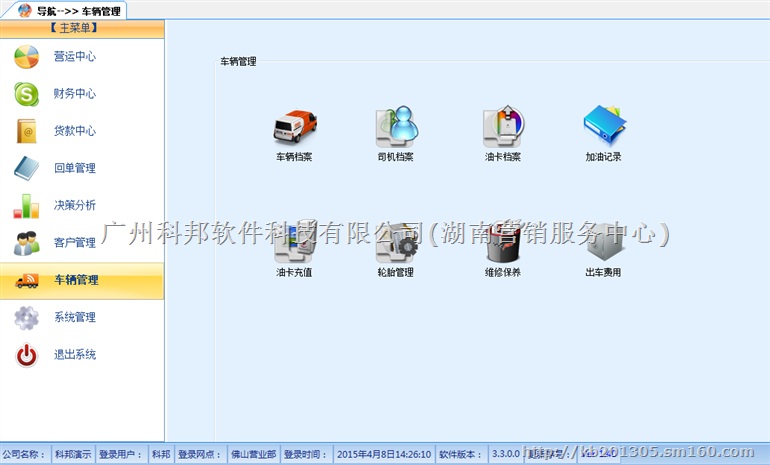Click the 油卡充值 label
Viewport: 770px width, 465px height.
tap(294, 273)
